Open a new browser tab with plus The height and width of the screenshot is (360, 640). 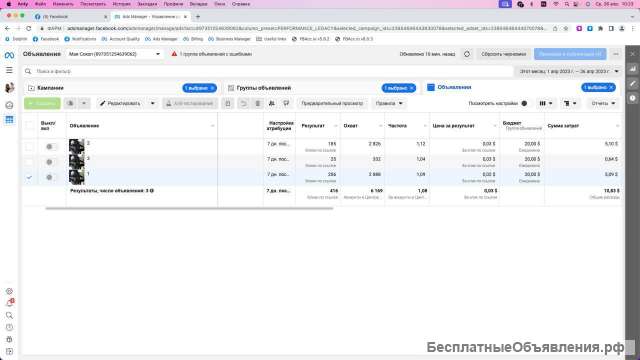point(198,17)
